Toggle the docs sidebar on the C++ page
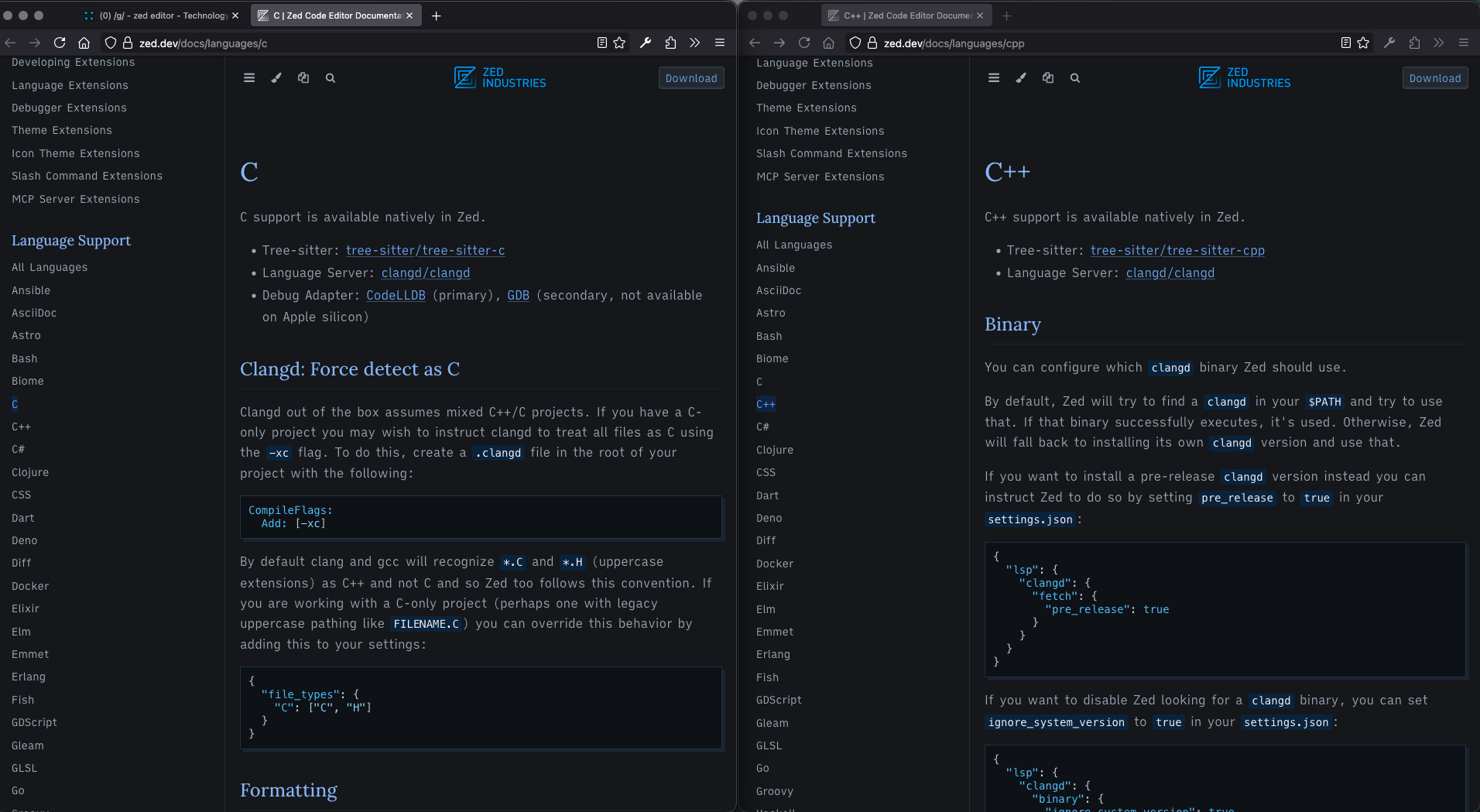Viewport: 1480px width, 812px height. (994, 78)
